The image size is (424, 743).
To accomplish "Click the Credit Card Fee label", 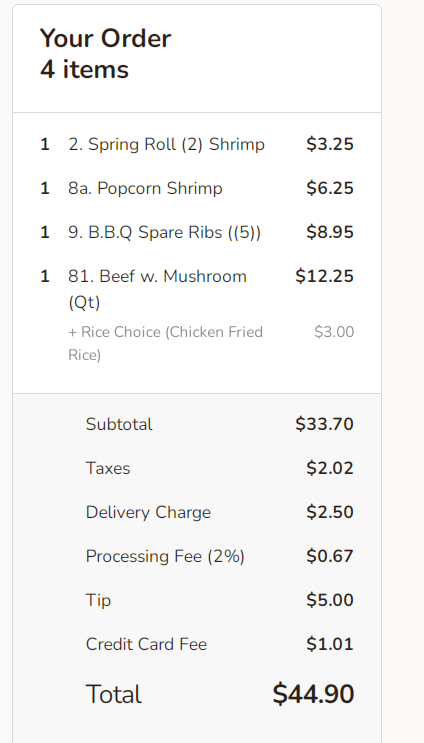I will coord(146,644).
